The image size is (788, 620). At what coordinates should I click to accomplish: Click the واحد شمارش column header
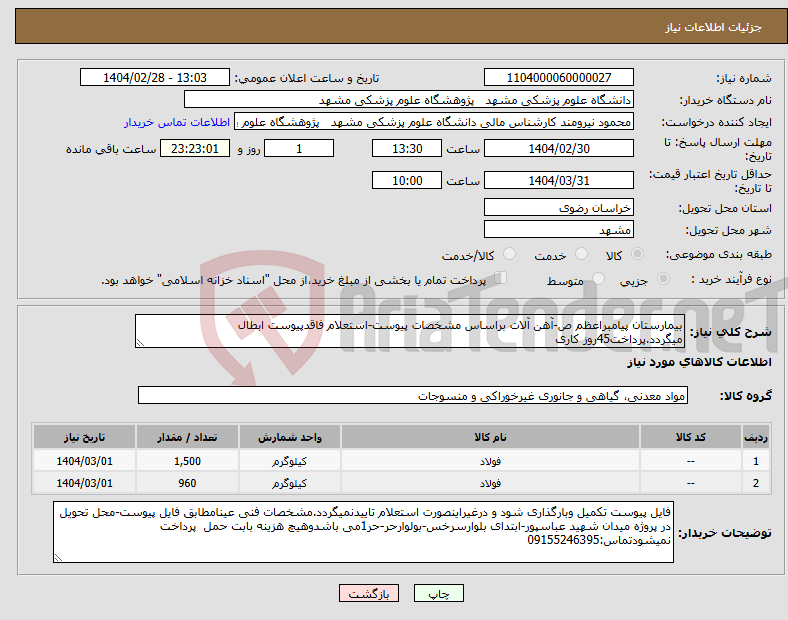290,437
